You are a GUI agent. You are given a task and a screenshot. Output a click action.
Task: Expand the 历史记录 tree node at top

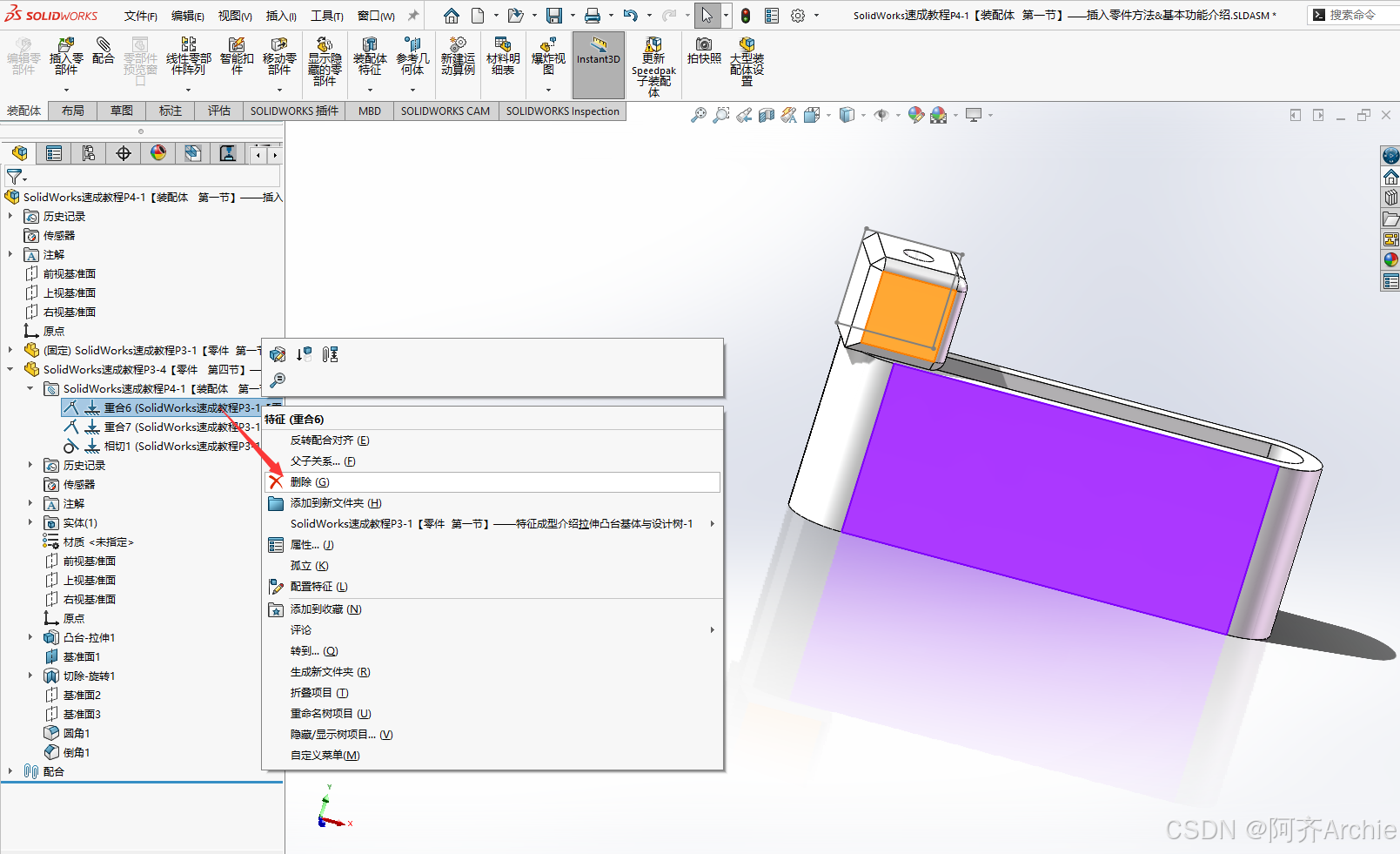tap(10, 216)
